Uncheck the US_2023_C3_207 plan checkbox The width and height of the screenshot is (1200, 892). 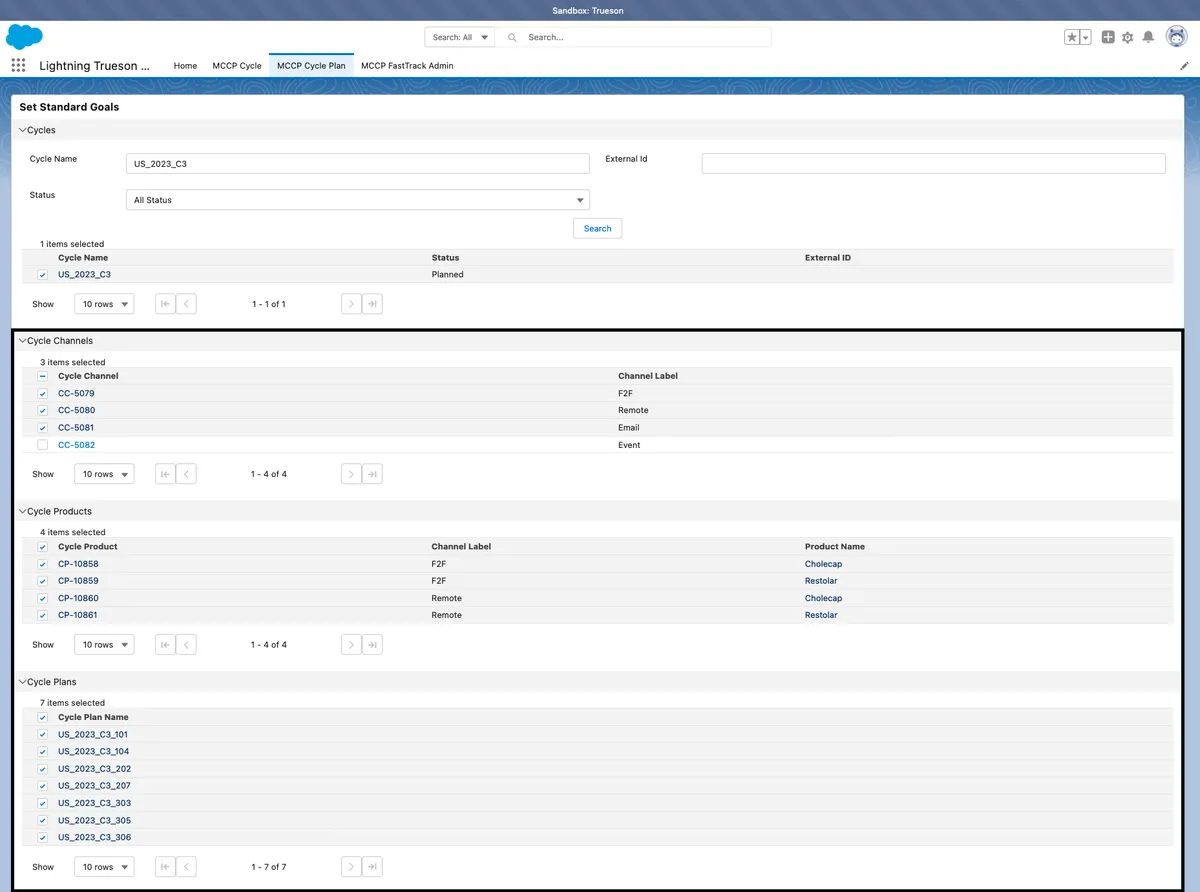[x=42, y=786]
